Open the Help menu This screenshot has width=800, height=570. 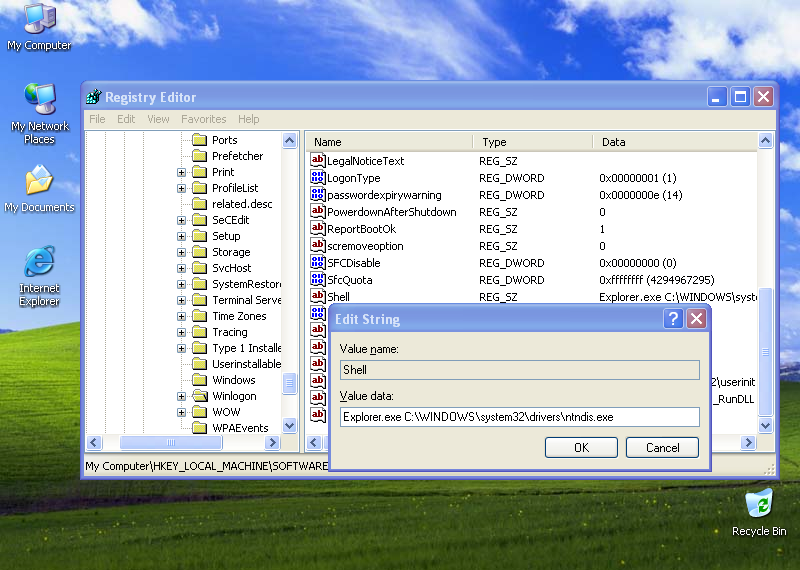pos(248,119)
